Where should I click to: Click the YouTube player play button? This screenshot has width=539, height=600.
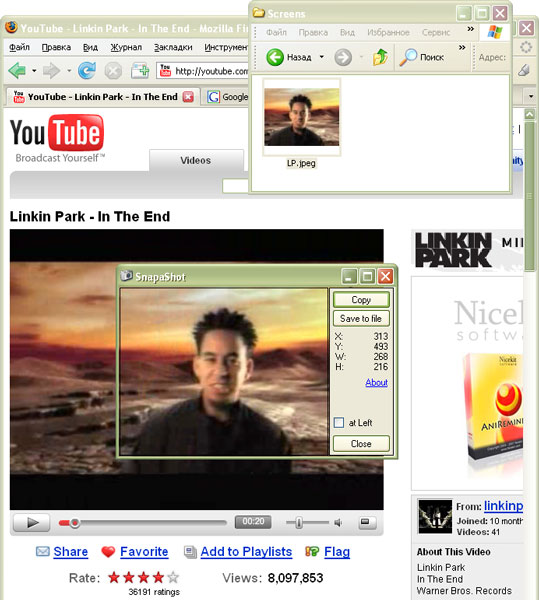[32, 522]
